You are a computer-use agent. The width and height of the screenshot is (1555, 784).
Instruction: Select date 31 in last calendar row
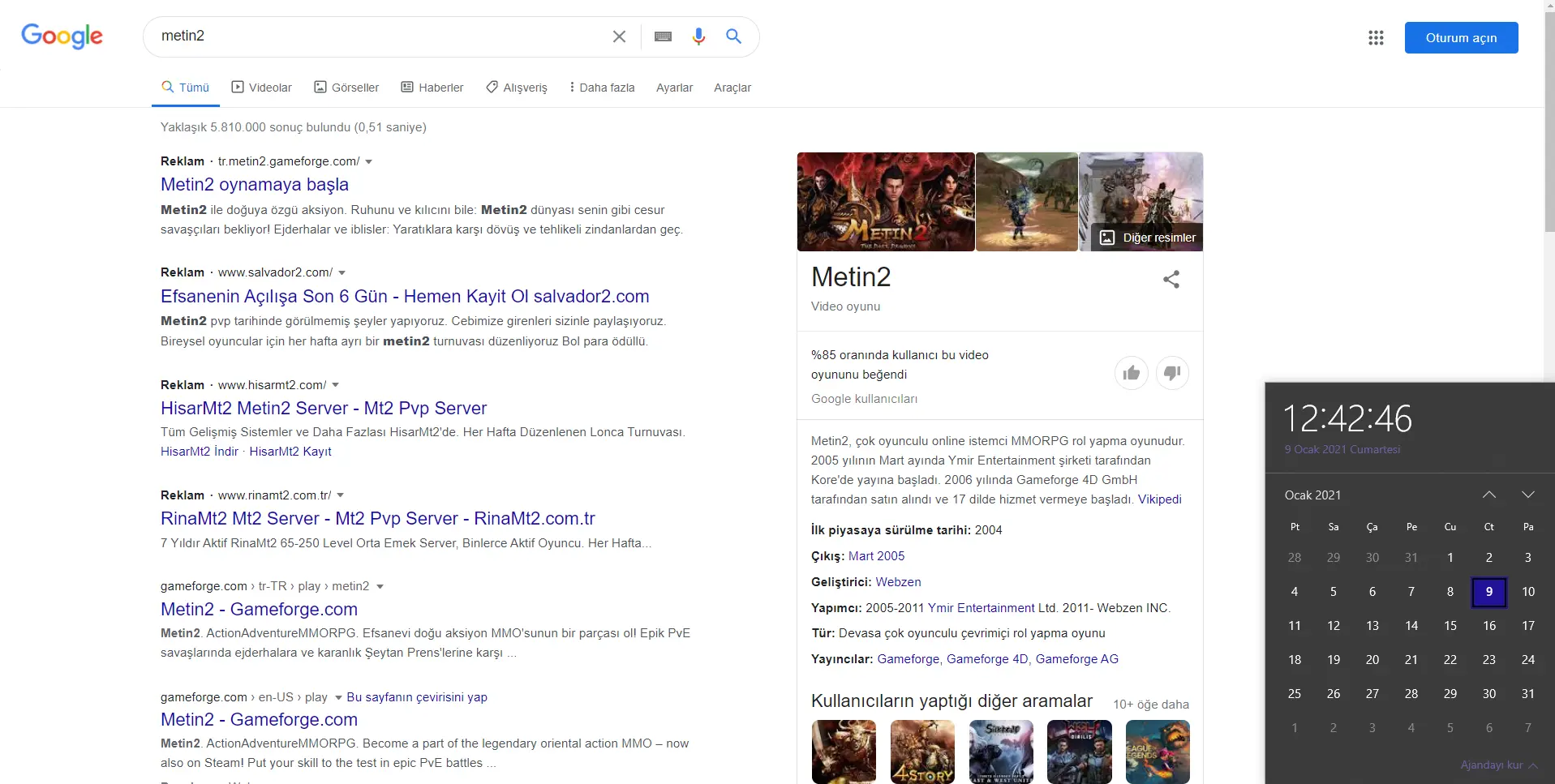(1528, 694)
